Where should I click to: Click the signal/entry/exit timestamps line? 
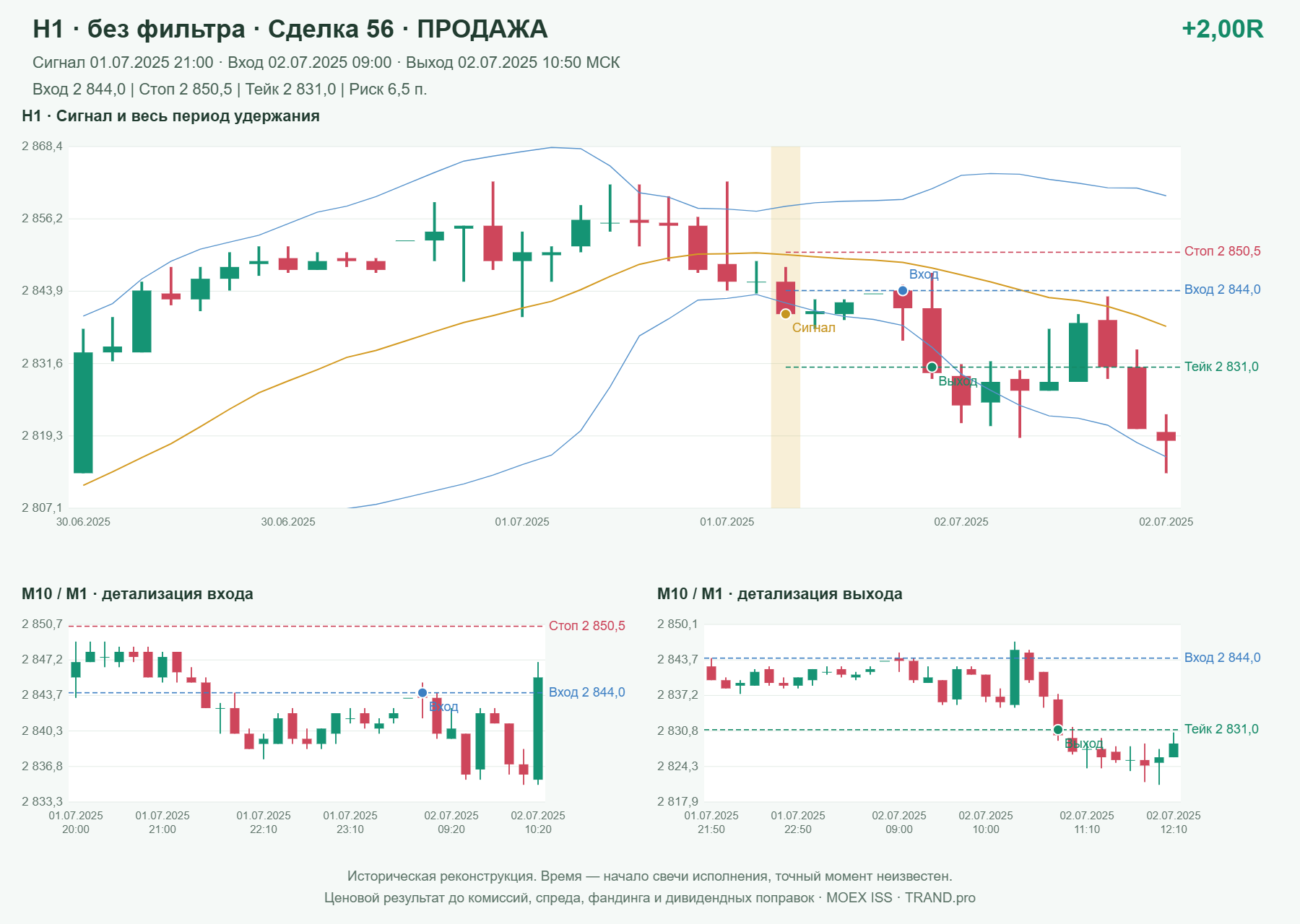coord(326,63)
